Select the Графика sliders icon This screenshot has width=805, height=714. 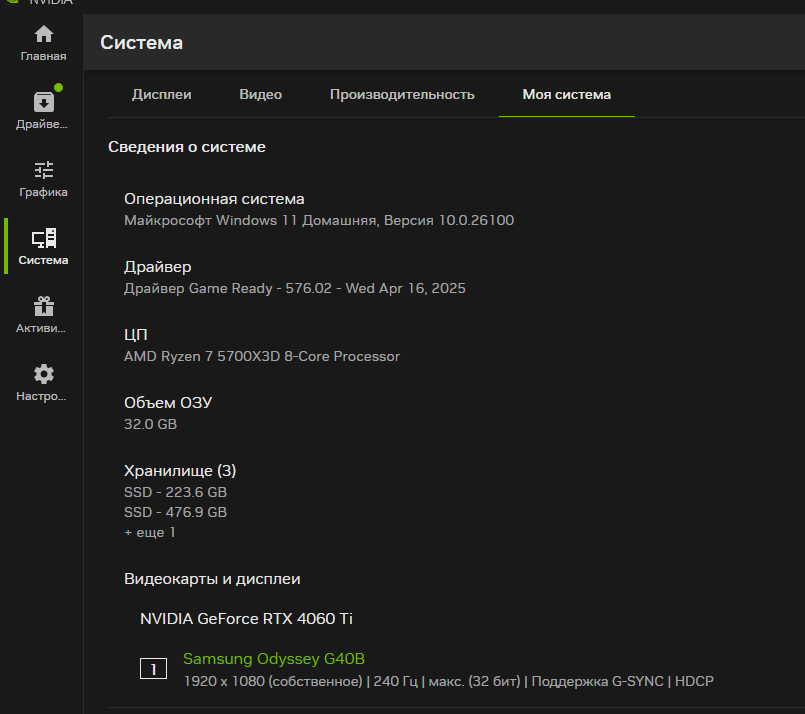(x=44, y=170)
